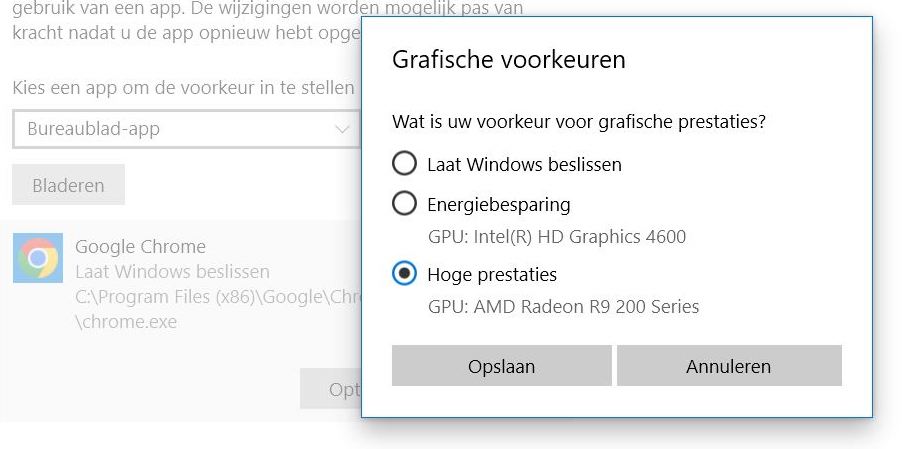Click the Google Chrome app icon

pos(38,259)
